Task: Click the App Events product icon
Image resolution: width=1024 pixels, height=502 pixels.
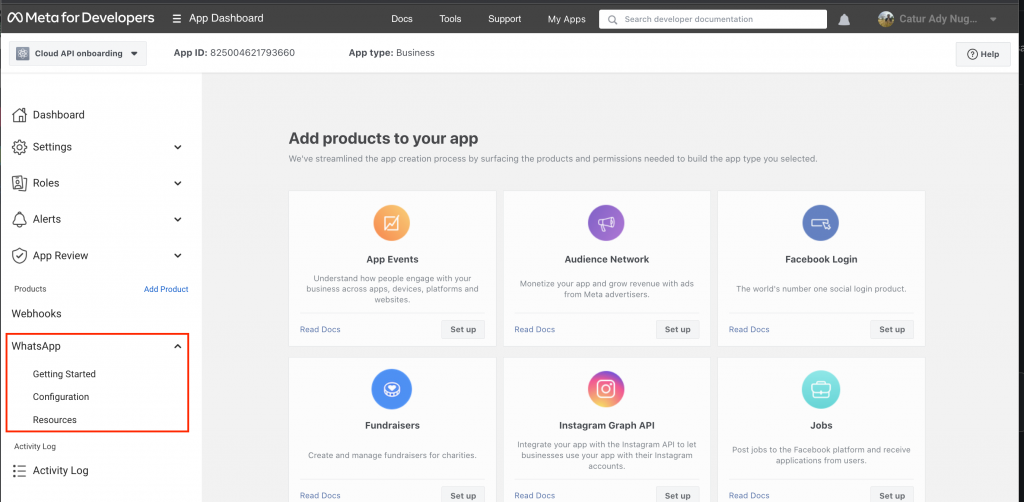Action: pos(392,223)
